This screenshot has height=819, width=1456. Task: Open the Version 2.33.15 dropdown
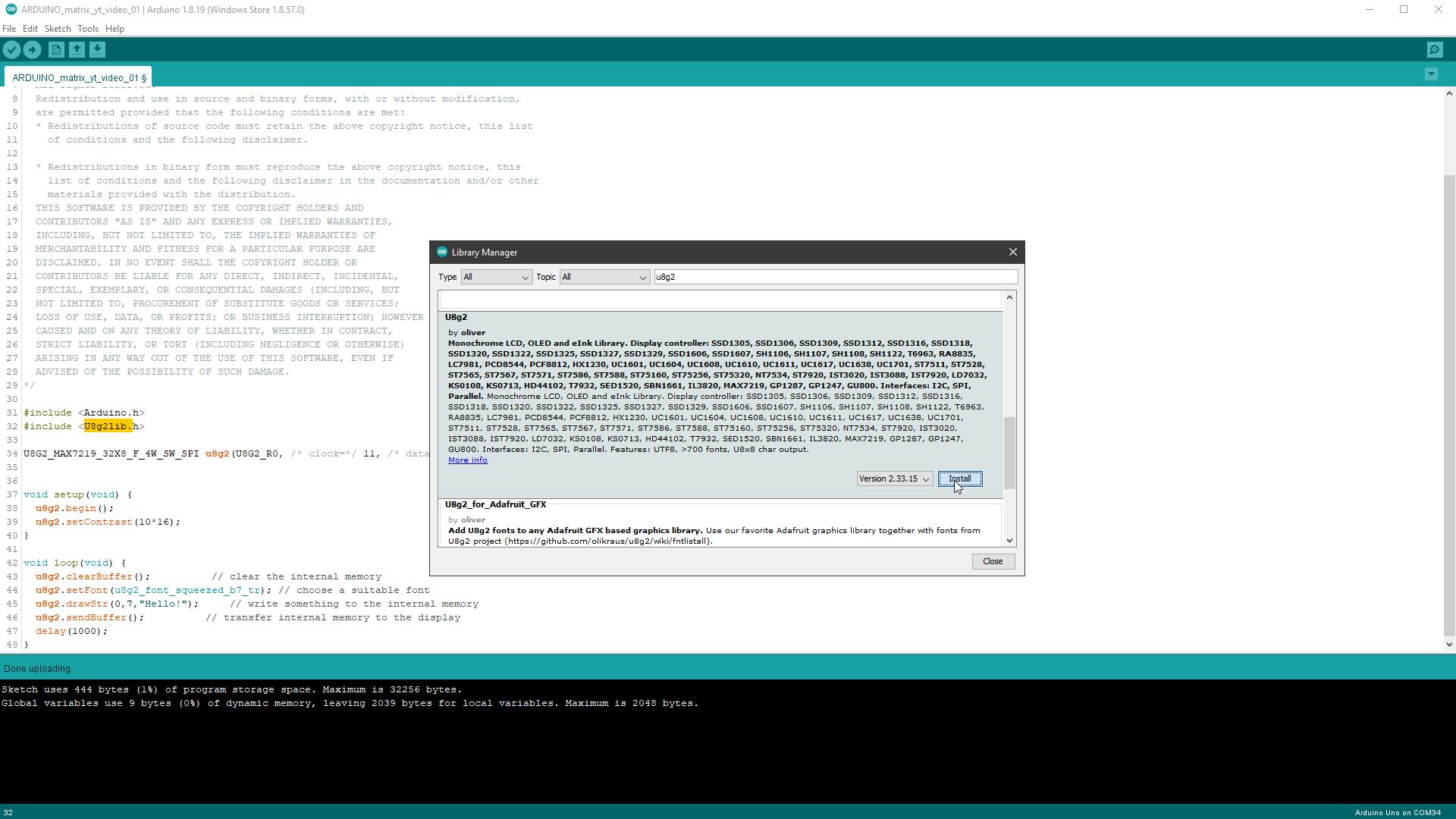[x=894, y=479]
